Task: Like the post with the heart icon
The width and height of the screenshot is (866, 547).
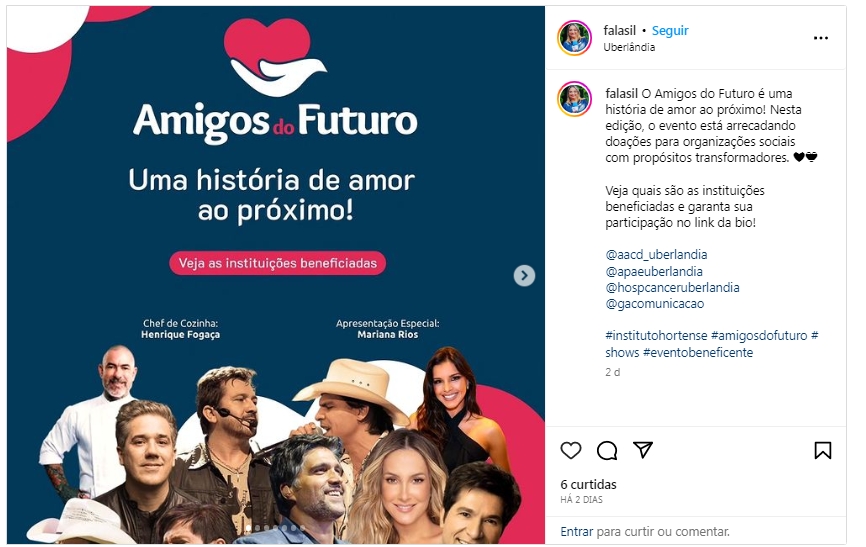Action: (x=571, y=451)
